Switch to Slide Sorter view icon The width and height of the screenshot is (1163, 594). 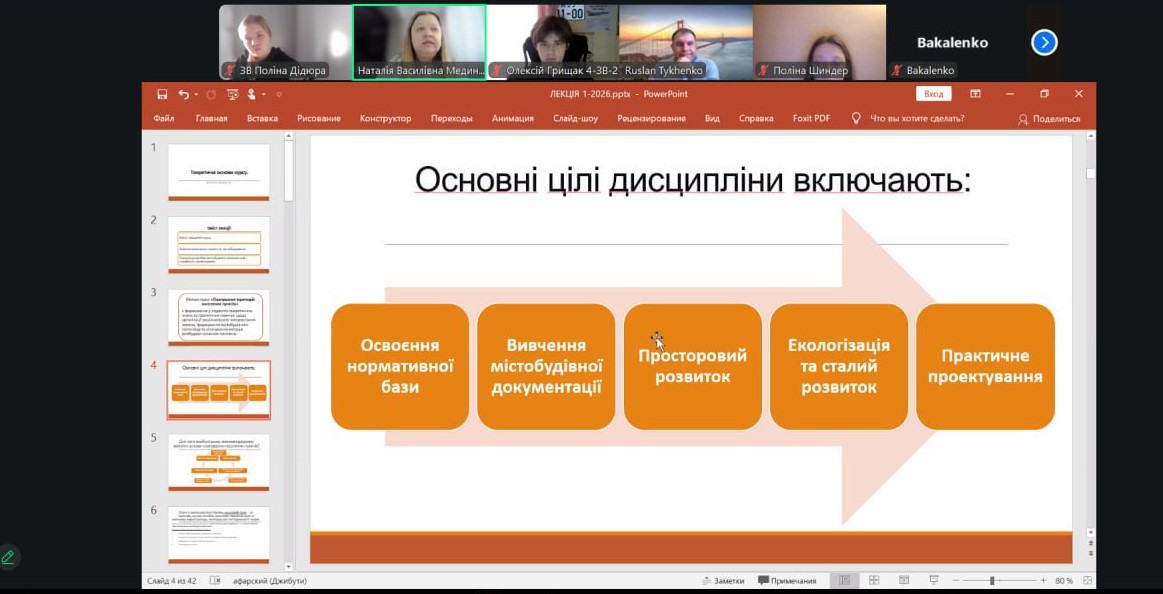point(874,581)
